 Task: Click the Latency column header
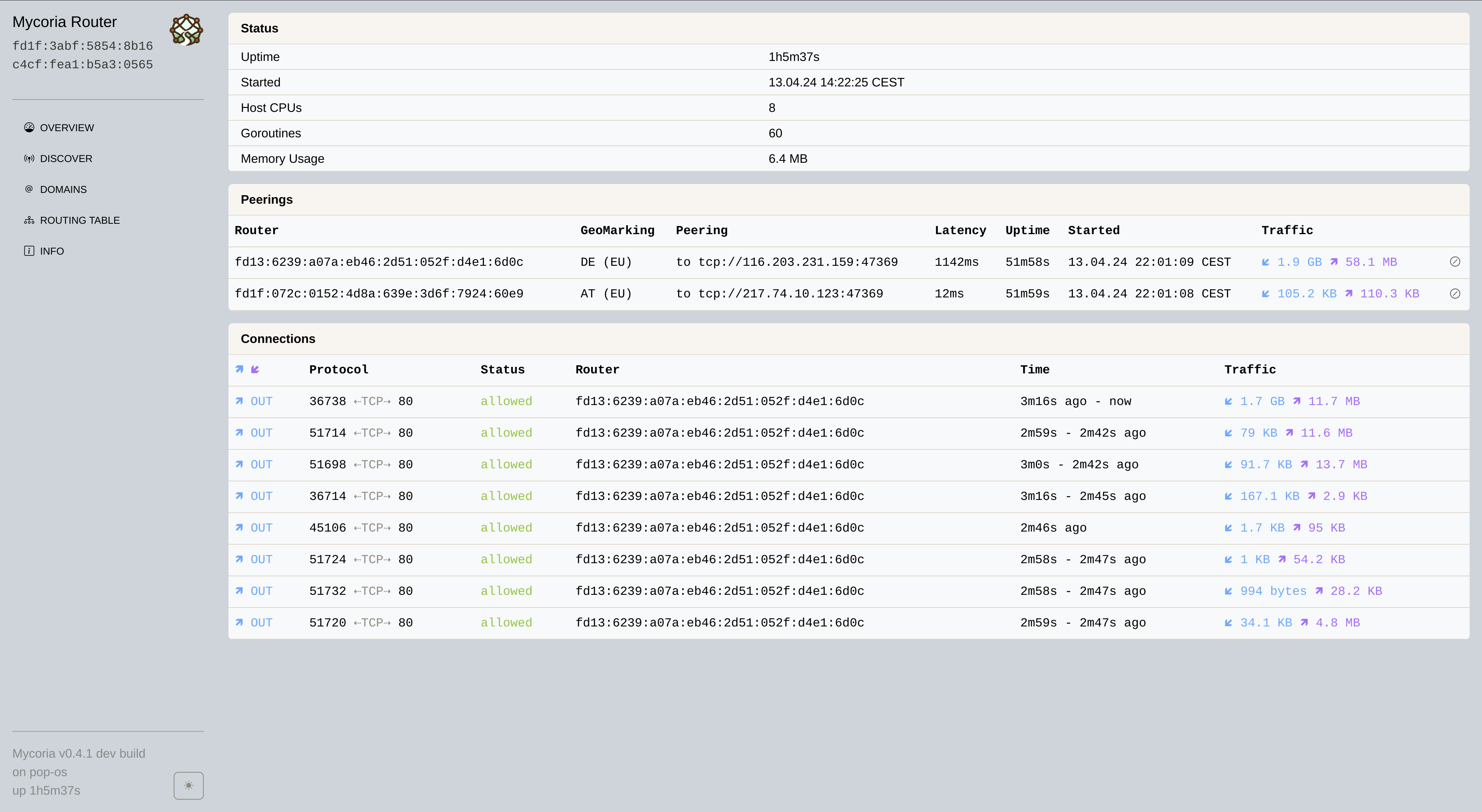coord(960,231)
